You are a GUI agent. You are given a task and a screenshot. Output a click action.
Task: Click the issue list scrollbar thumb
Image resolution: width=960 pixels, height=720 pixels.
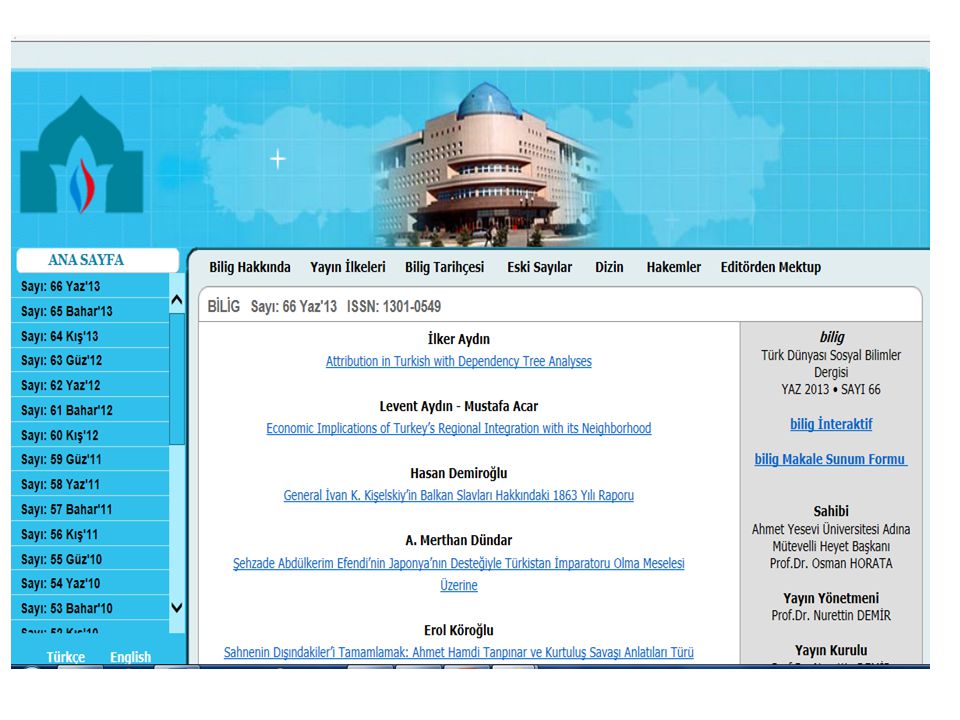(177, 379)
